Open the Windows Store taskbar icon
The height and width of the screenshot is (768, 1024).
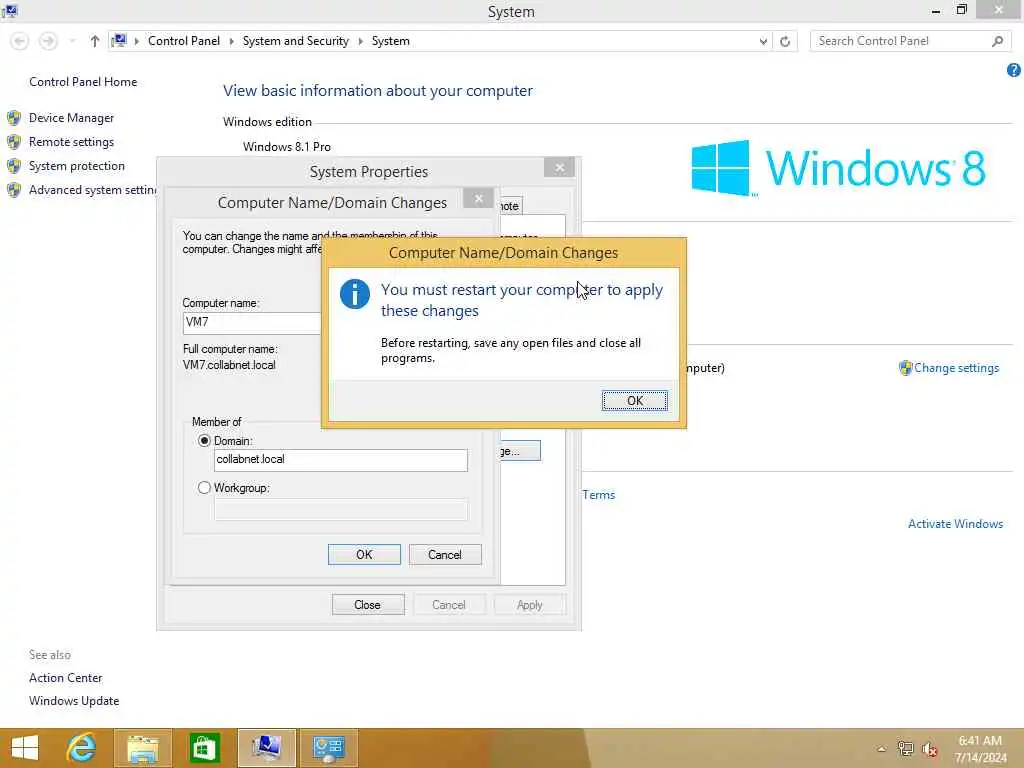pyautogui.click(x=204, y=748)
